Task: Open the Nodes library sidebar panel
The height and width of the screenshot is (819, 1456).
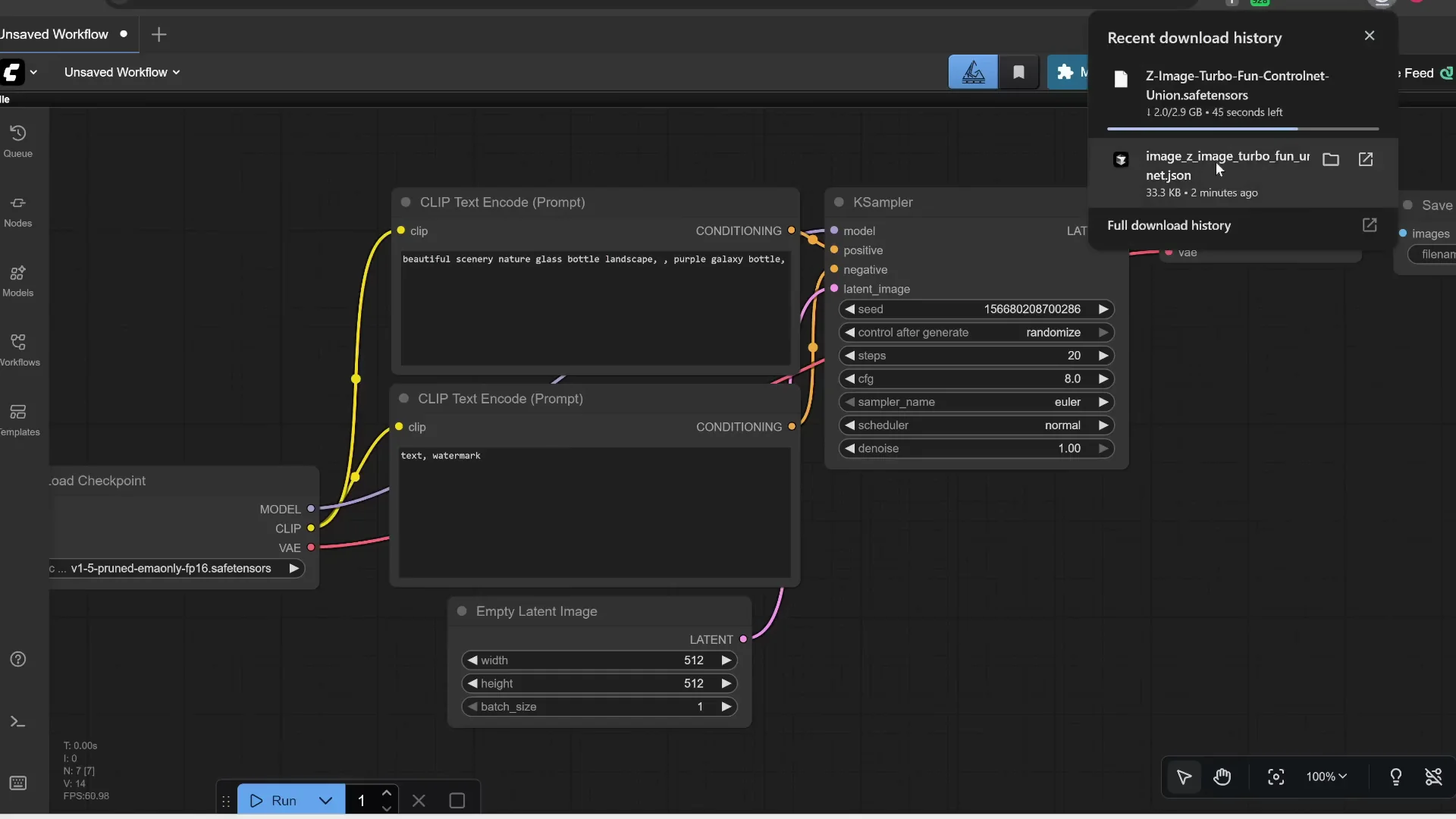Action: pos(18,210)
